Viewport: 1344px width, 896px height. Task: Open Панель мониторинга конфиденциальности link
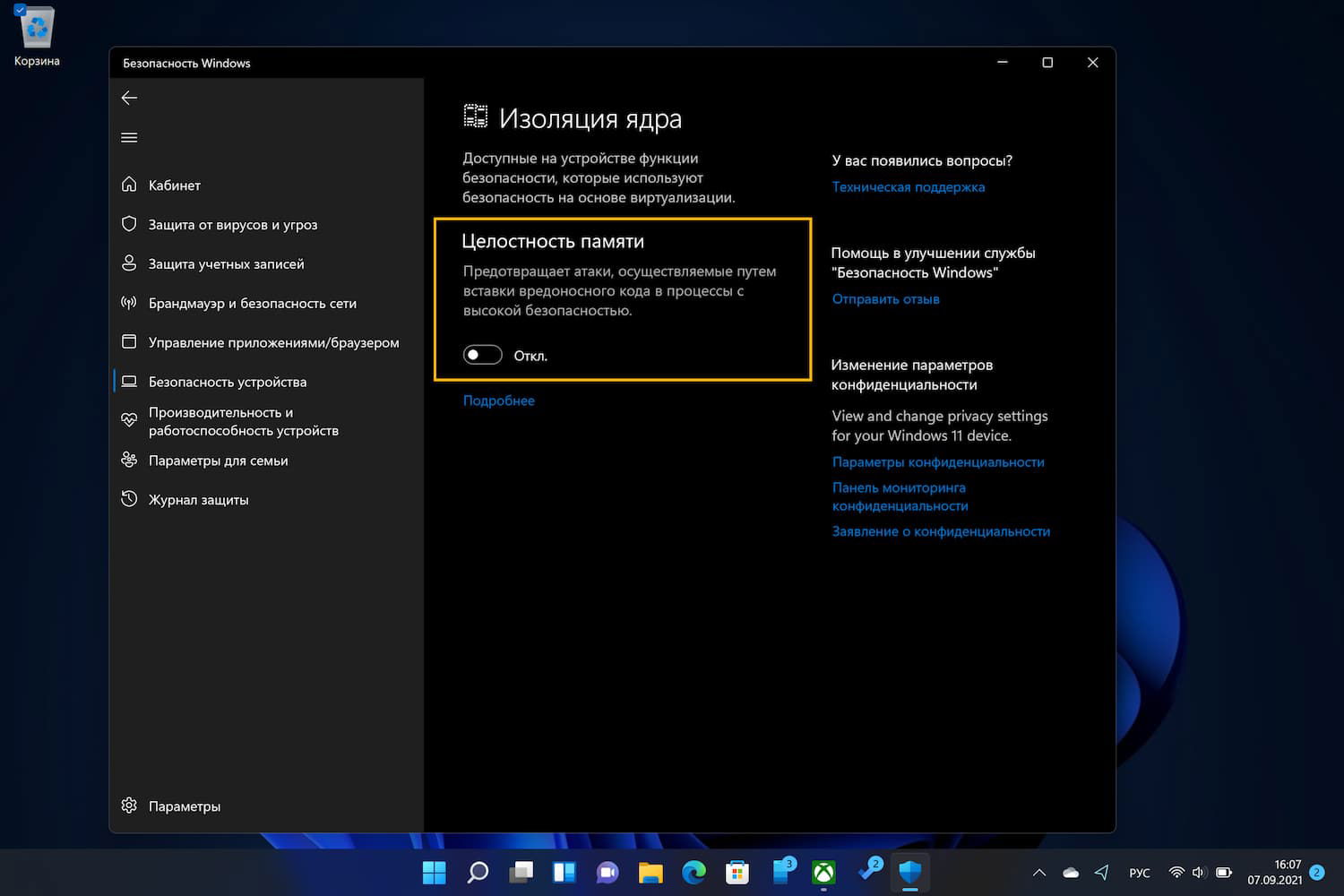[900, 497]
